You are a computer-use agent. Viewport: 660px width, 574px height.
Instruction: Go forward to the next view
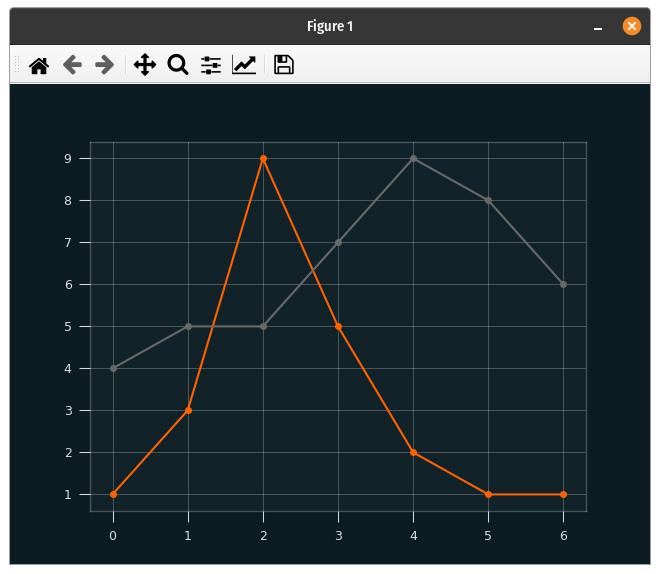click(x=104, y=65)
